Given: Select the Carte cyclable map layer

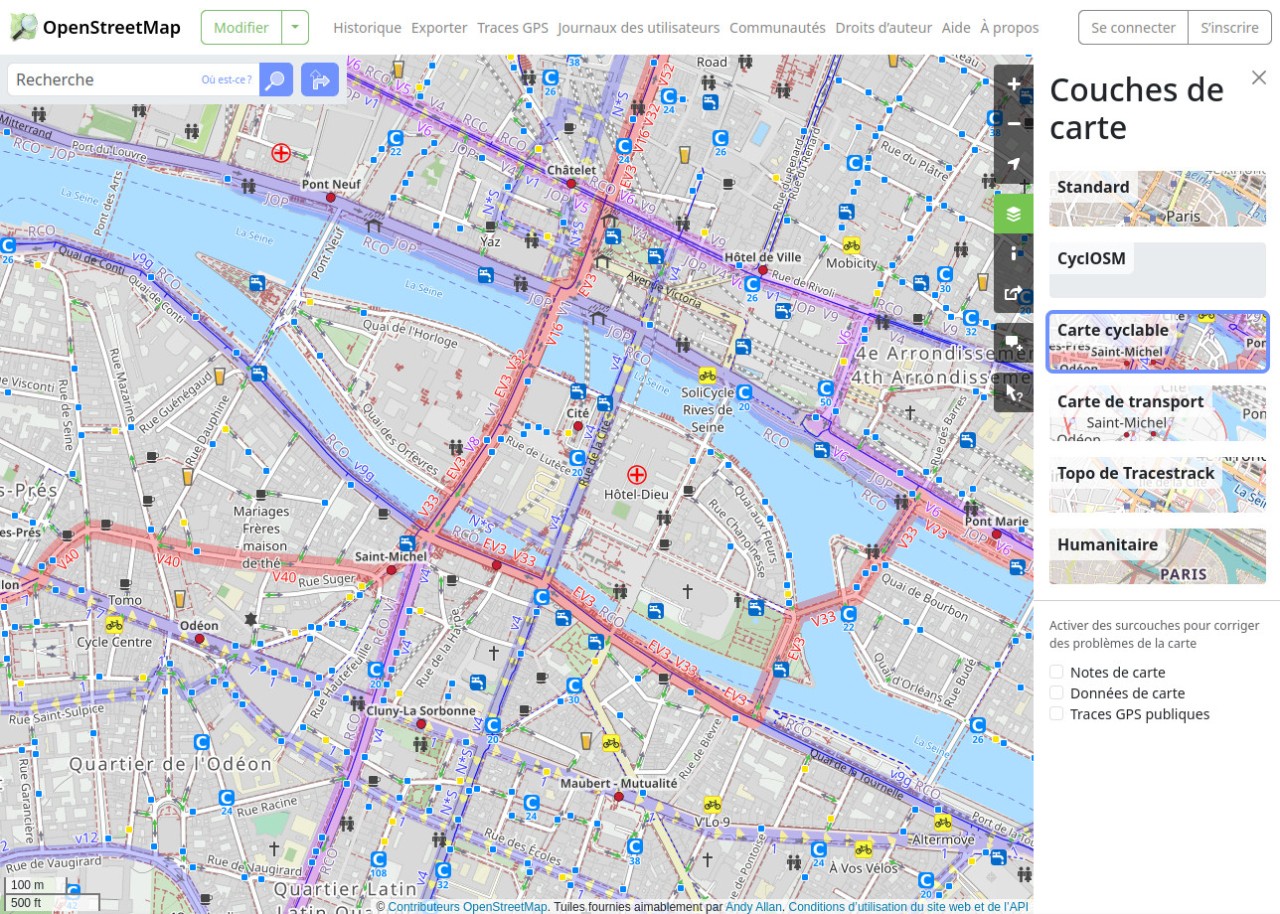Looking at the screenshot, I should pyautogui.click(x=1158, y=342).
